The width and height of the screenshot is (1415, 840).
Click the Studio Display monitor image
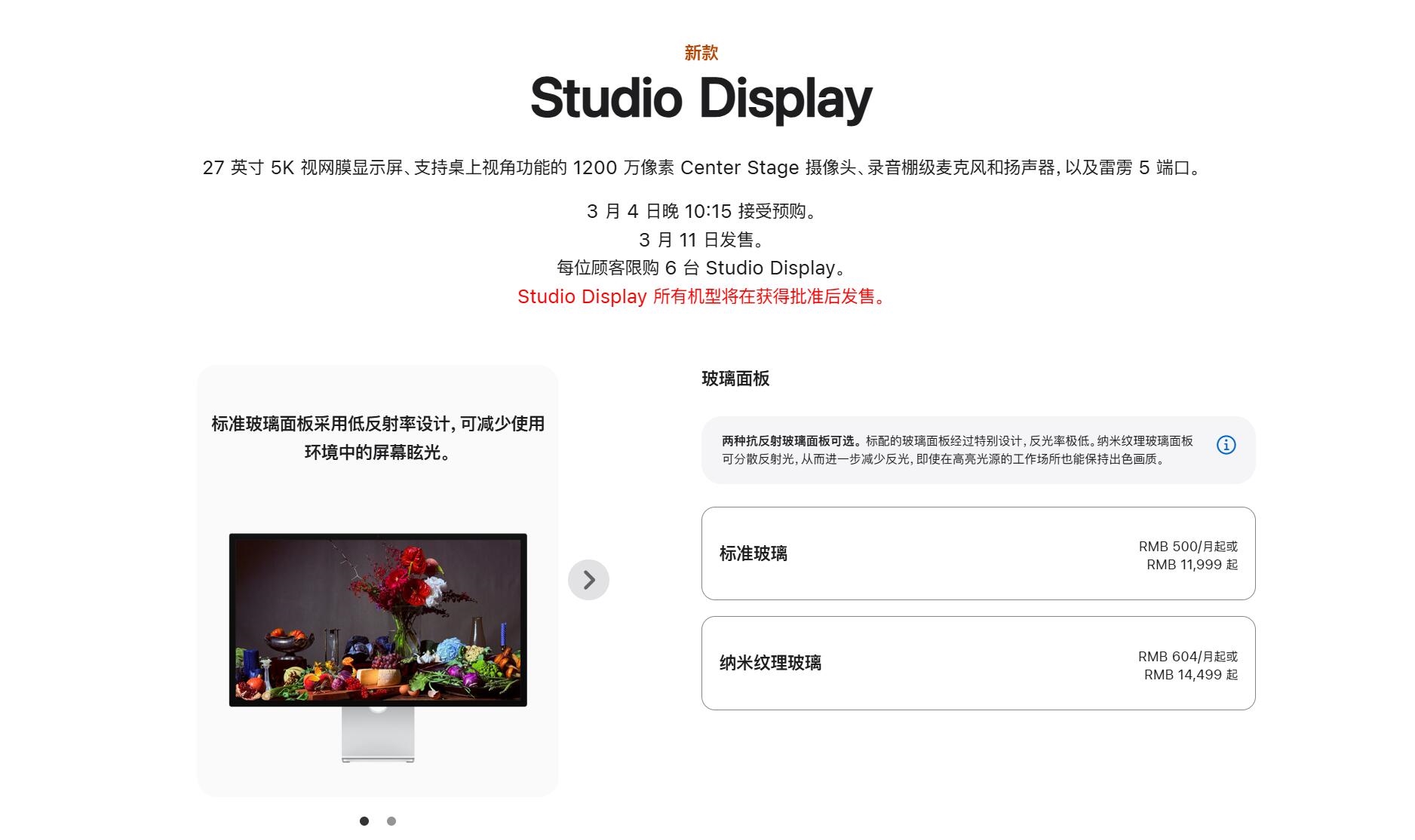click(x=378, y=620)
